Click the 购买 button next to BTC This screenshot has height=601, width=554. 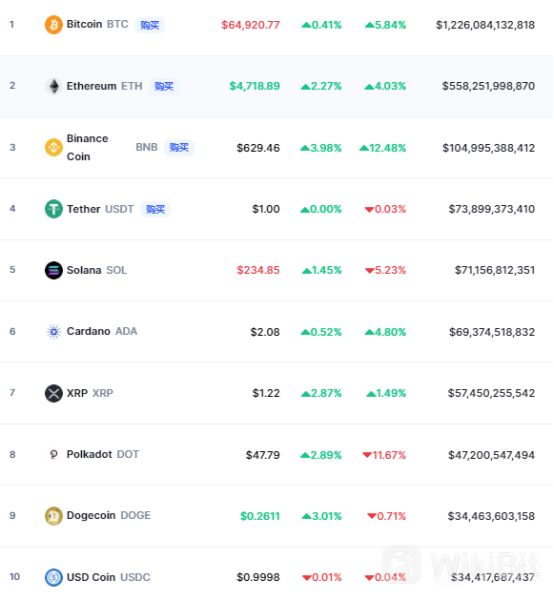click(150, 25)
